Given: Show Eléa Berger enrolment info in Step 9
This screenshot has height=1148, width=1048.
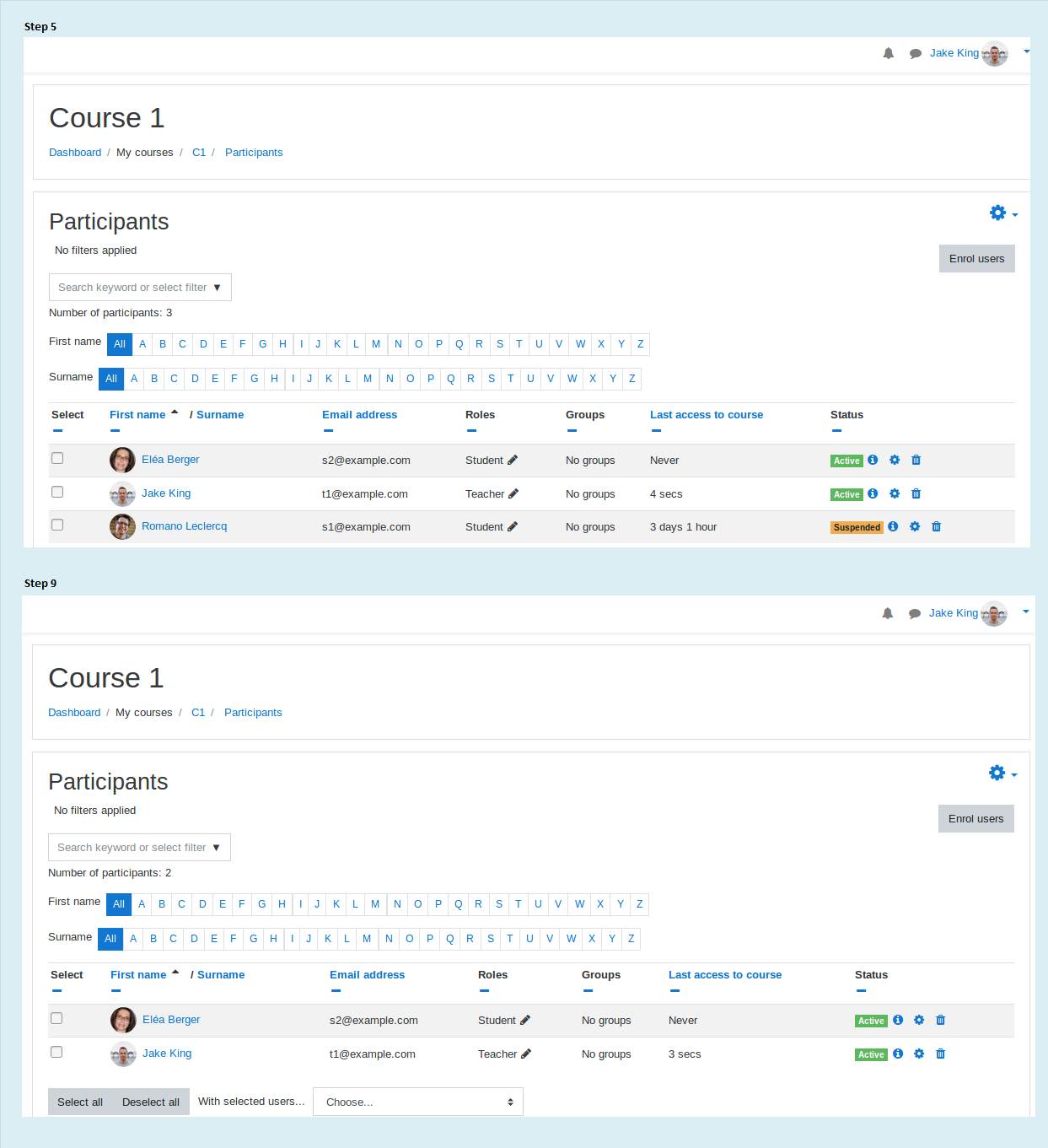Looking at the screenshot, I should pyautogui.click(x=898, y=1020).
